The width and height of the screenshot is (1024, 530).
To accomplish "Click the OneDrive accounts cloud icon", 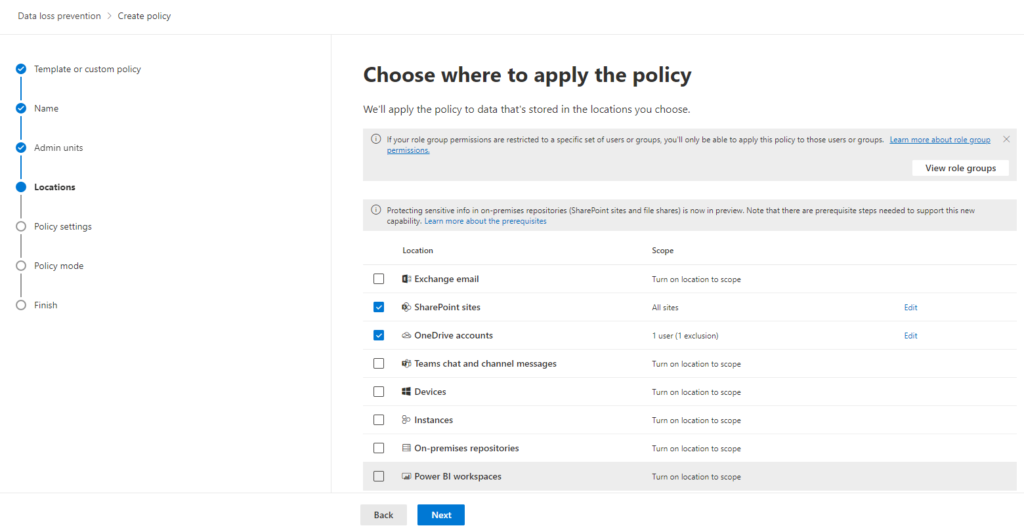I will (x=407, y=336).
